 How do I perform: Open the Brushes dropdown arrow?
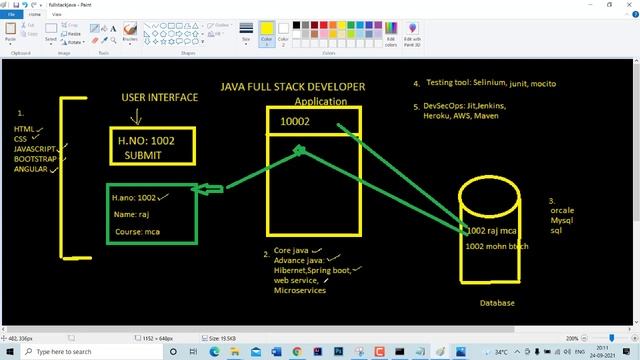130,44
